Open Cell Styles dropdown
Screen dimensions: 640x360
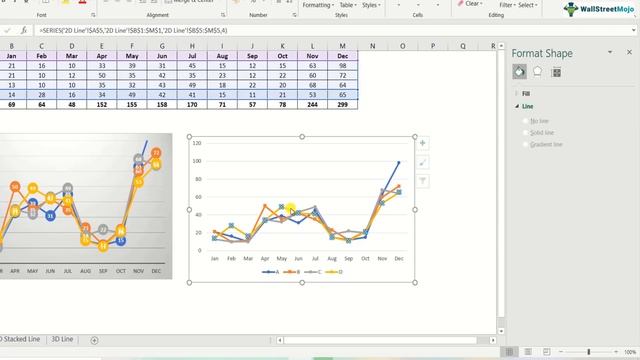click(x=371, y=5)
